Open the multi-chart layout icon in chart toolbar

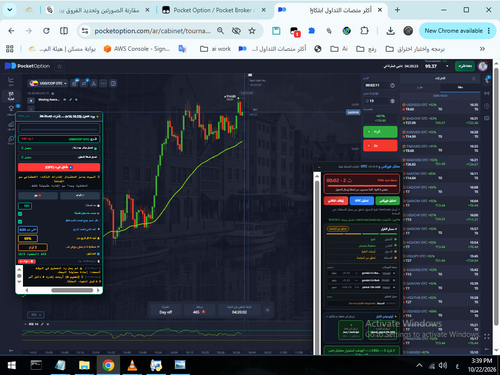tap(113, 83)
